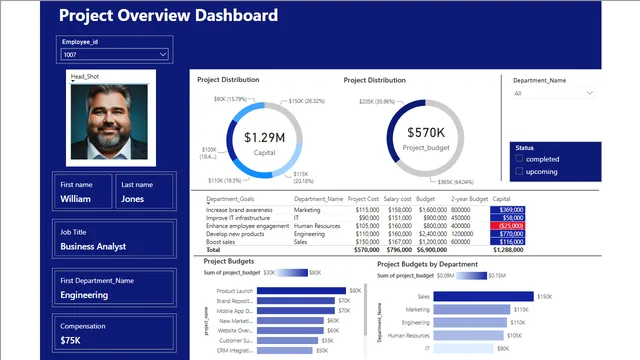Click the Website Over... bar

290,331
